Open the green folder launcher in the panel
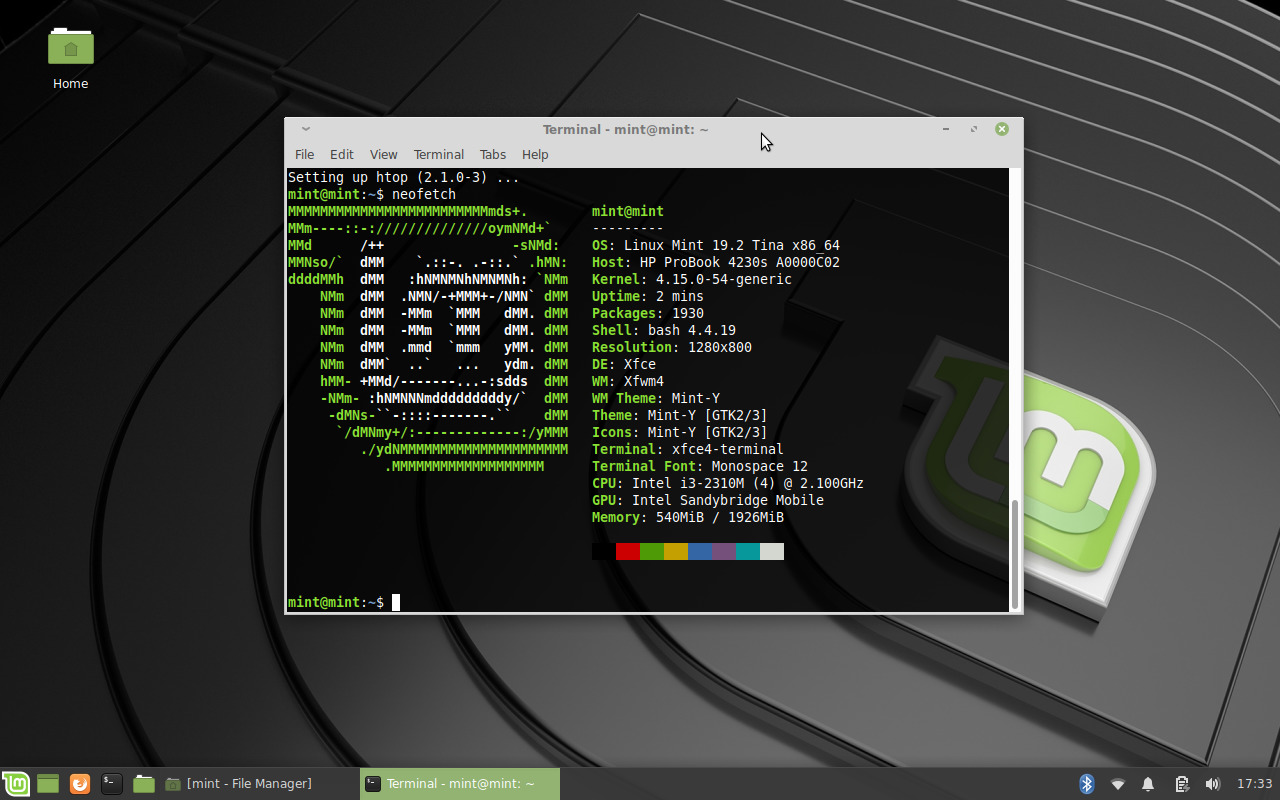Screen dimensions: 1280x800 pos(144,784)
